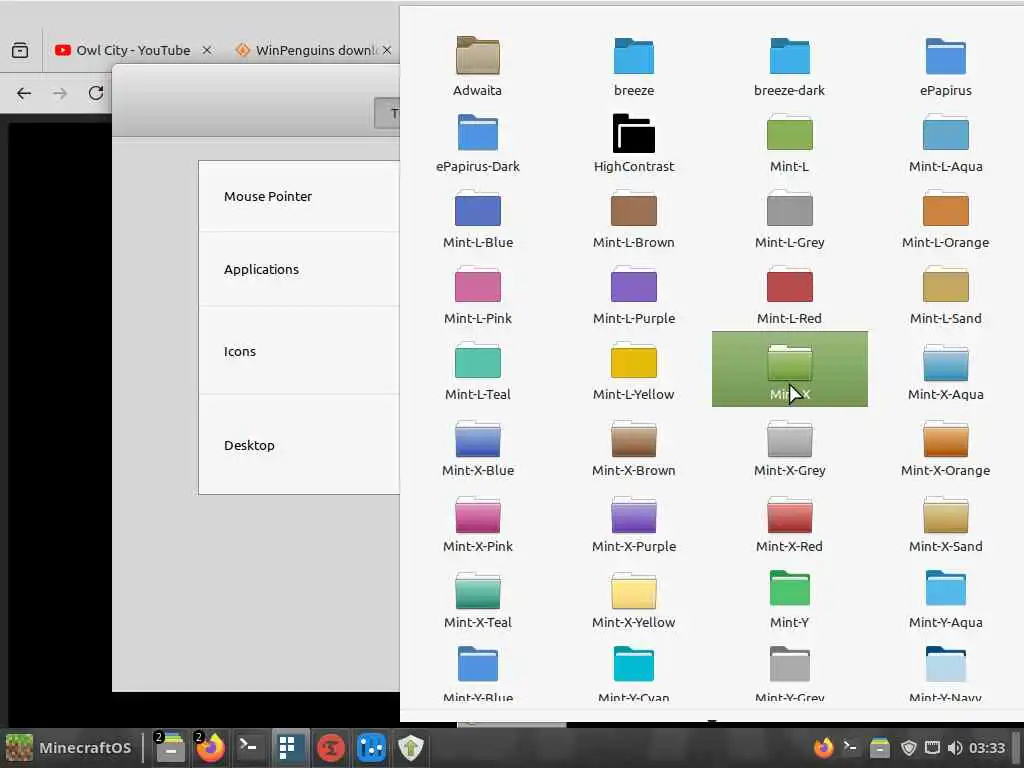
Task: Click the 03:33 clock in tray
Action: [x=987, y=748]
